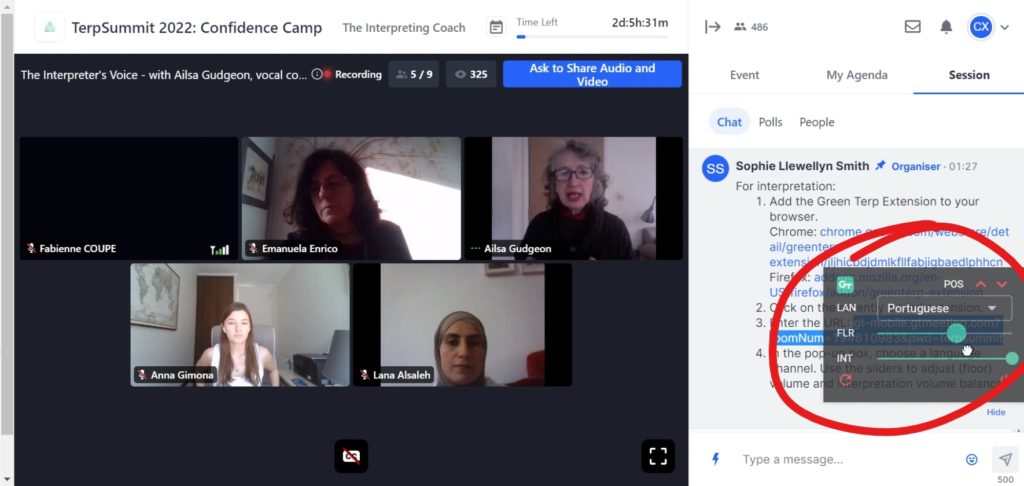This screenshot has width=1024, height=486.
Task: Open the Portuguese language dropdown
Action: (x=944, y=308)
